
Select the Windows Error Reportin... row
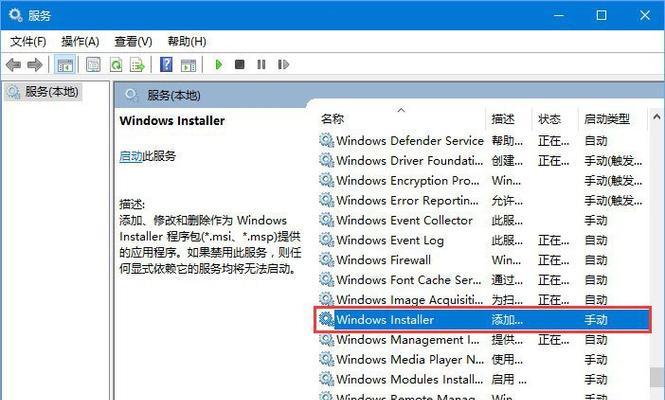(483, 200)
